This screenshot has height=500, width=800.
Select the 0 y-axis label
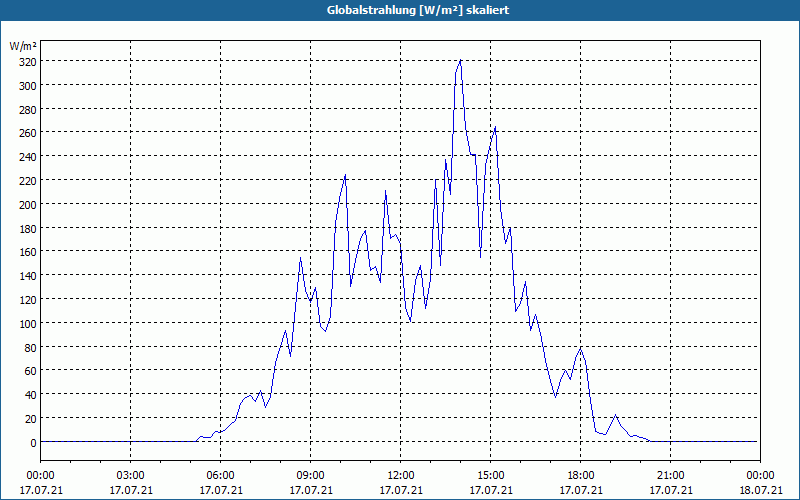pyautogui.click(x=33, y=443)
